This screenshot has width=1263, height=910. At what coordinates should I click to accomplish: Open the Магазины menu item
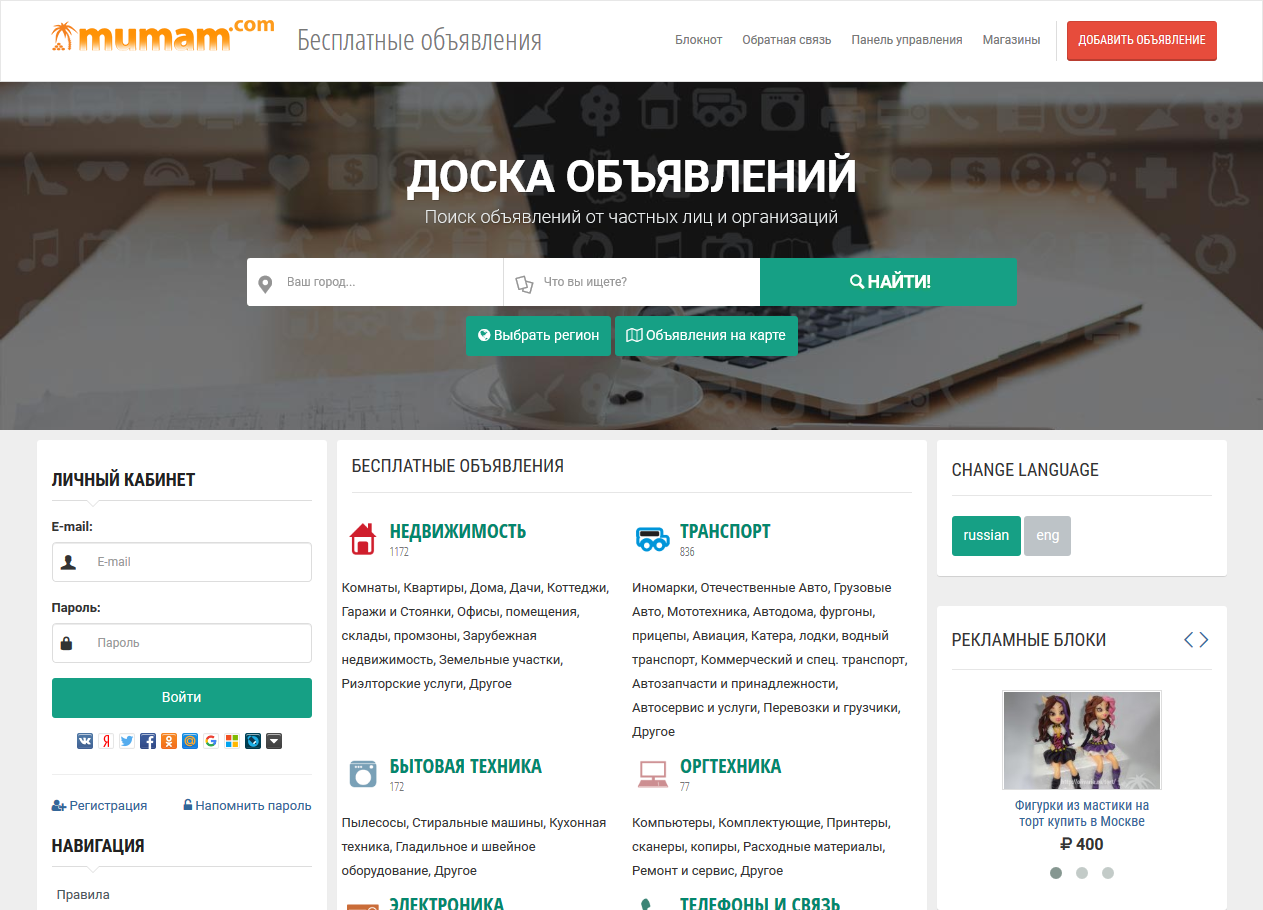pos(1011,40)
